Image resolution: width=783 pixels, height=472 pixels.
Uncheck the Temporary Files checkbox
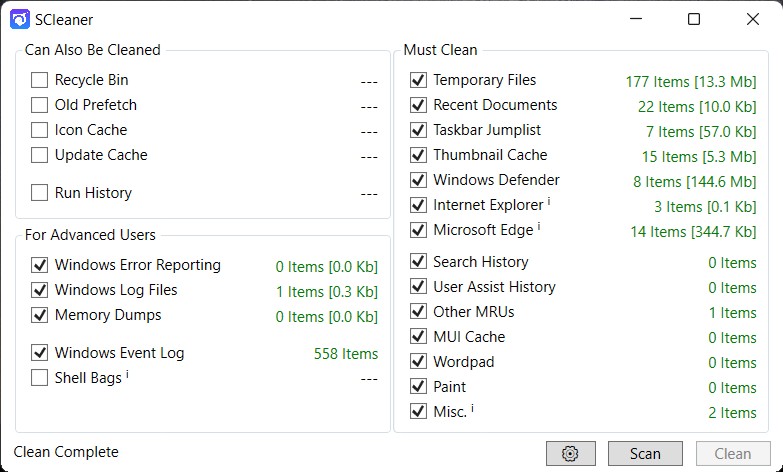point(418,80)
